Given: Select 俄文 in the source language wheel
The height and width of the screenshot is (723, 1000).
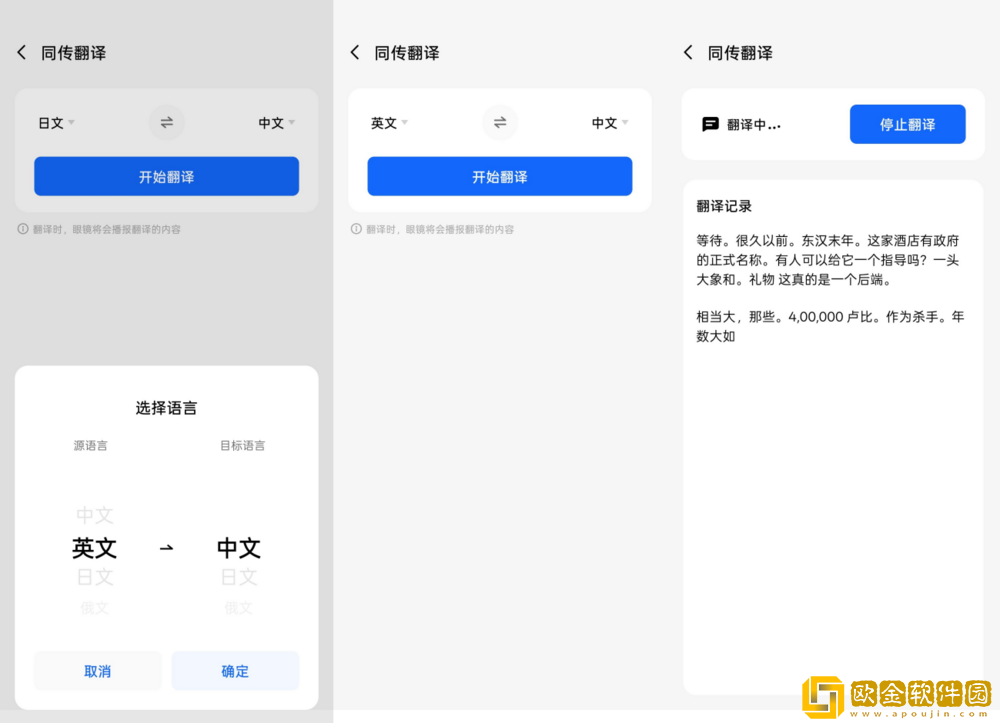Looking at the screenshot, I should coord(93,607).
